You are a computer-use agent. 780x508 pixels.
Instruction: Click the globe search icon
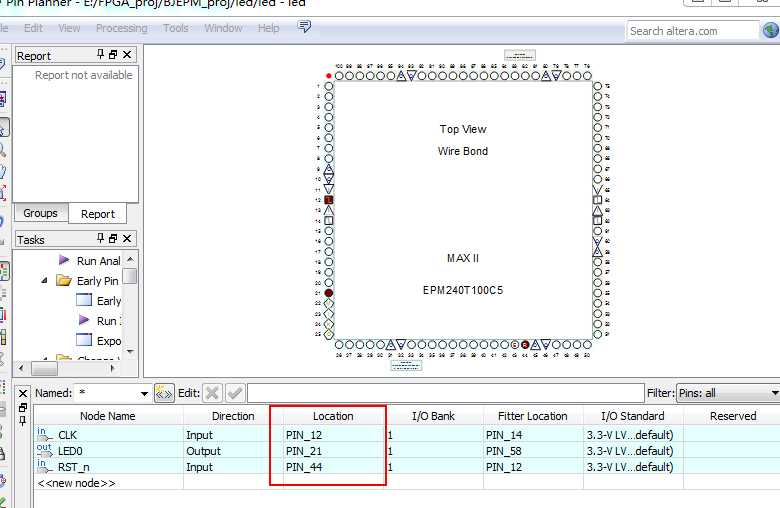pyautogui.click(x=770, y=30)
